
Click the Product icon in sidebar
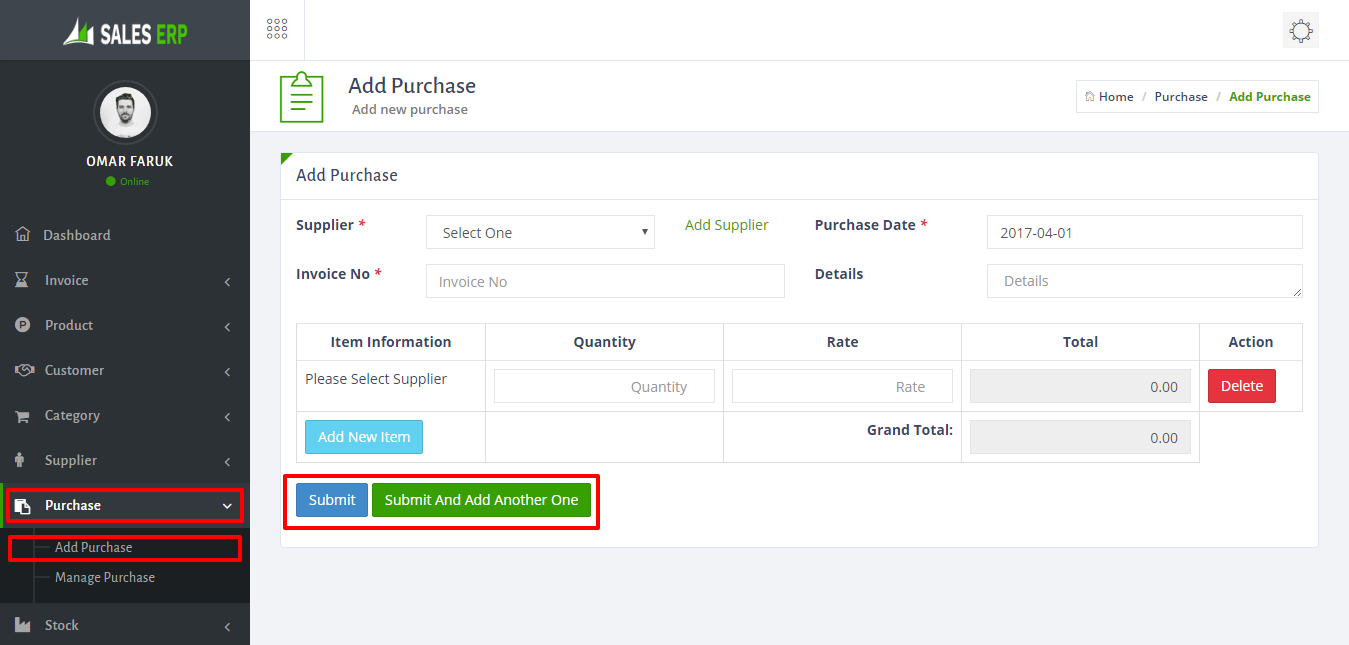click(x=22, y=325)
